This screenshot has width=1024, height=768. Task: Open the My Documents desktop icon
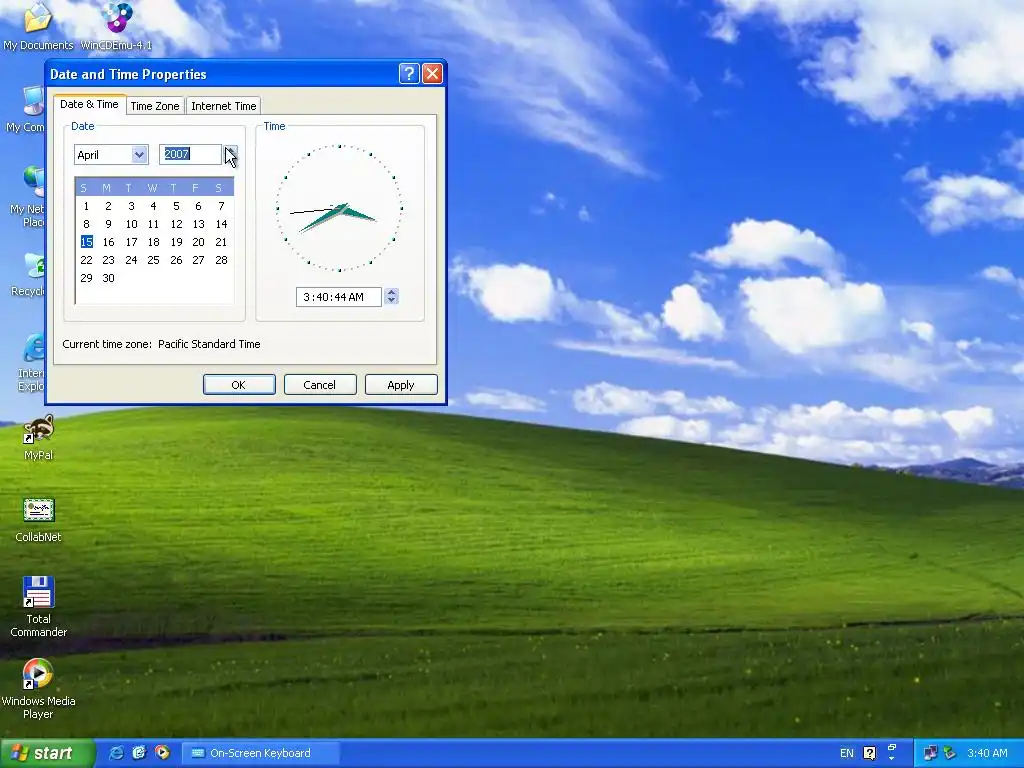coord(38,26)
